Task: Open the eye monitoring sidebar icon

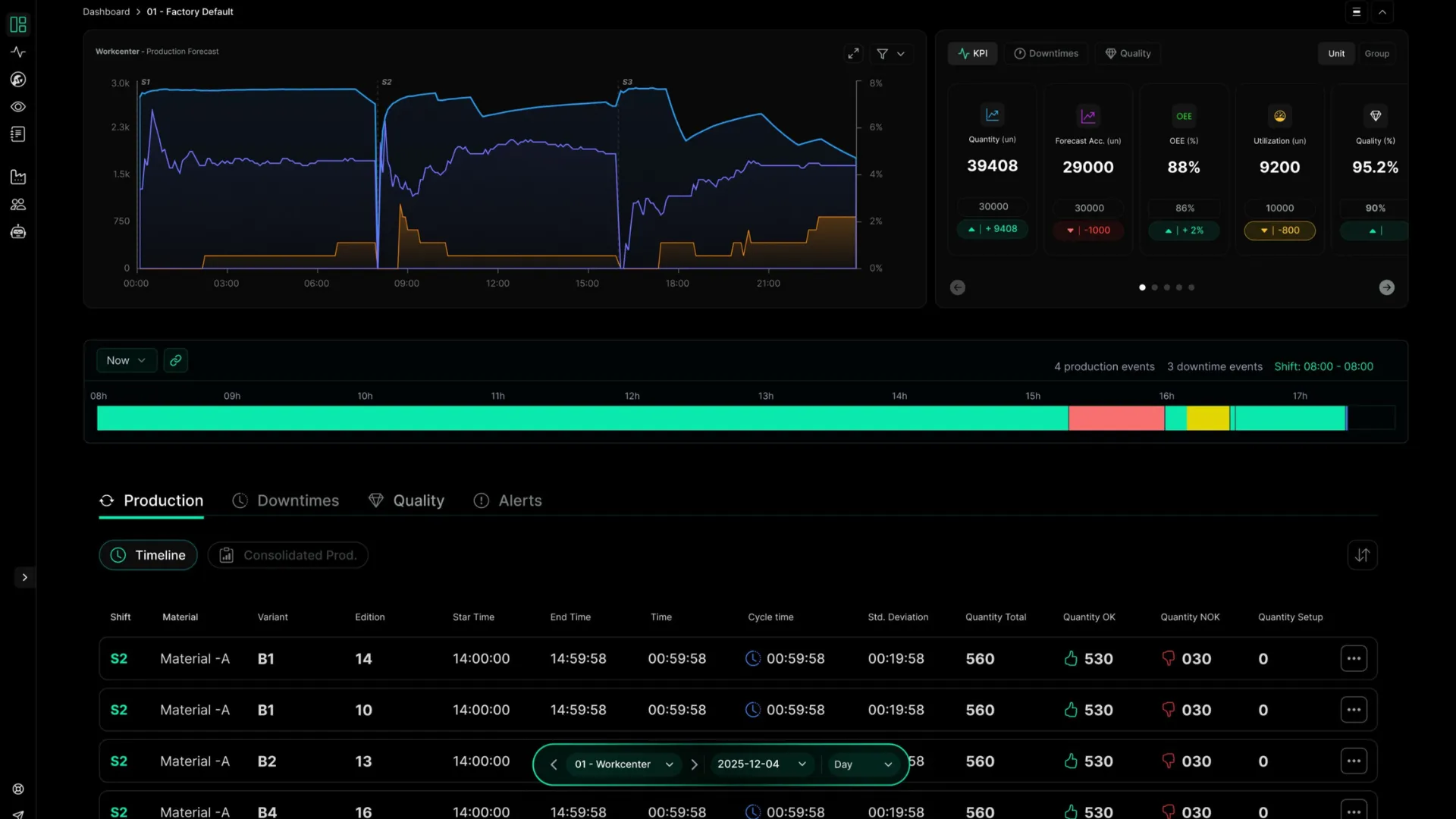Action: pyautogui.click(x=18, y=107)
